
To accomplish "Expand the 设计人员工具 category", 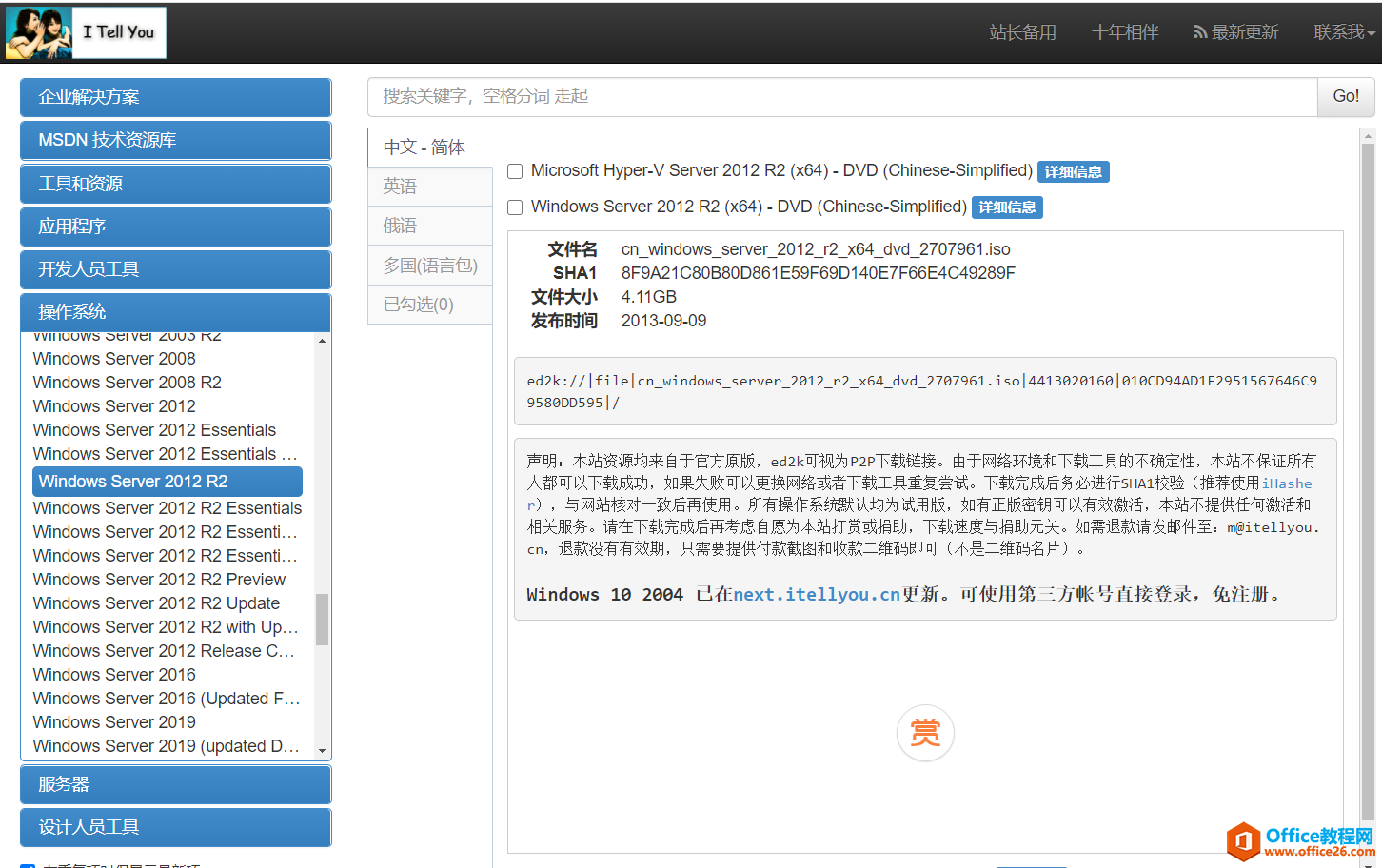I will [175, 827].
